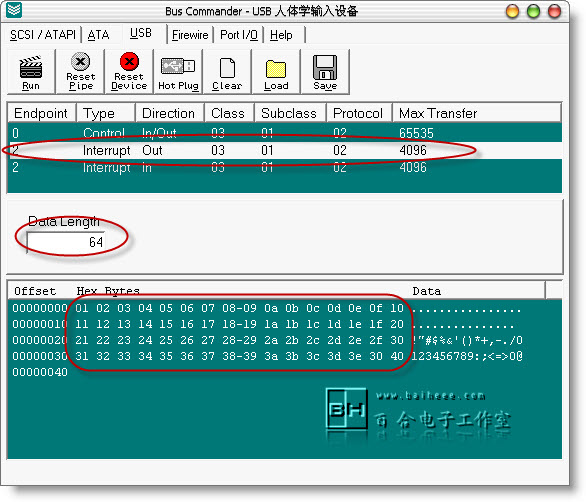The width and height of the screenshot is (586, 502).
Task: Click the Protocol column header
Action: click(359, 113)
